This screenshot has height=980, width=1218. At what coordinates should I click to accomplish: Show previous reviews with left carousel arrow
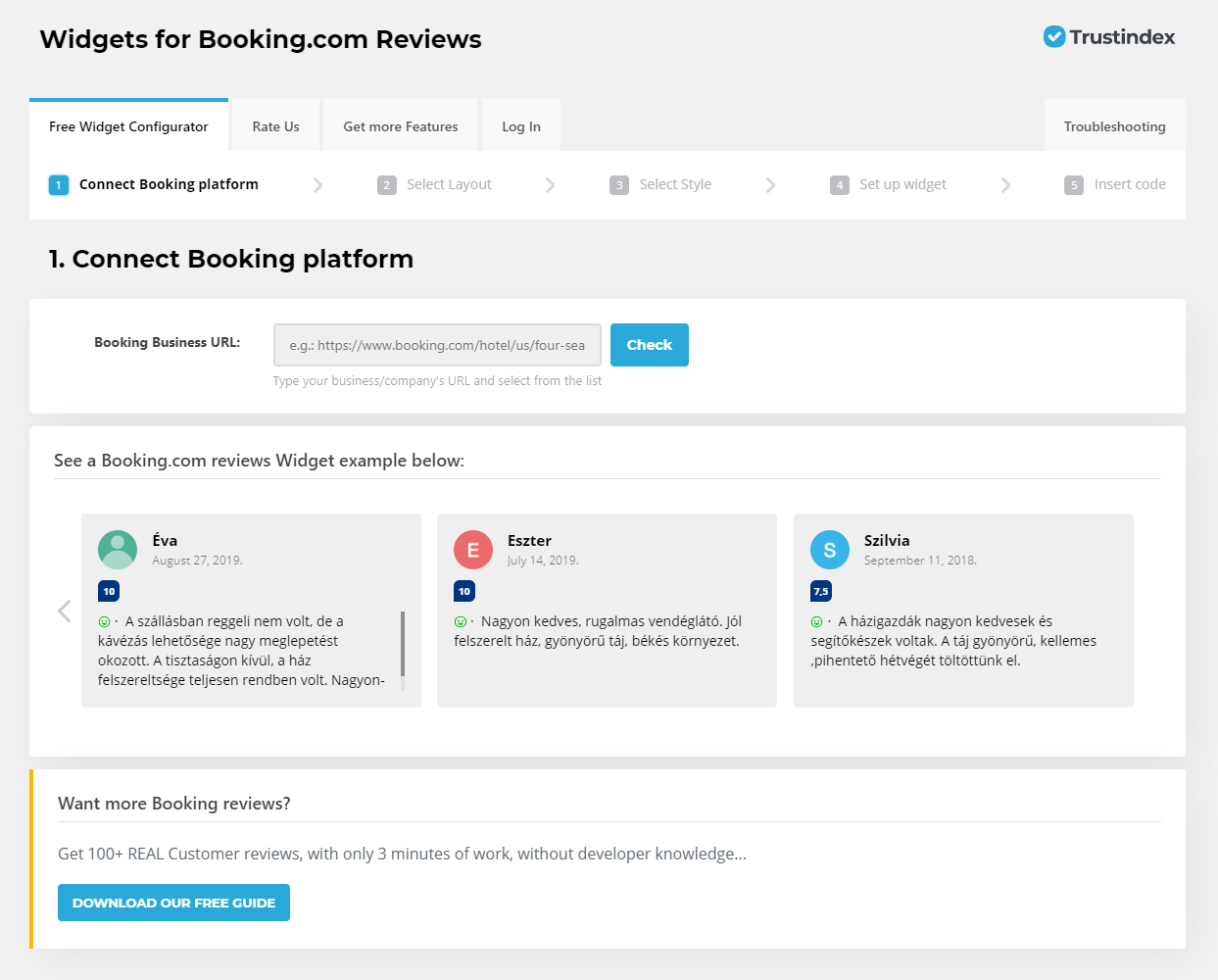tap(65, 611)
